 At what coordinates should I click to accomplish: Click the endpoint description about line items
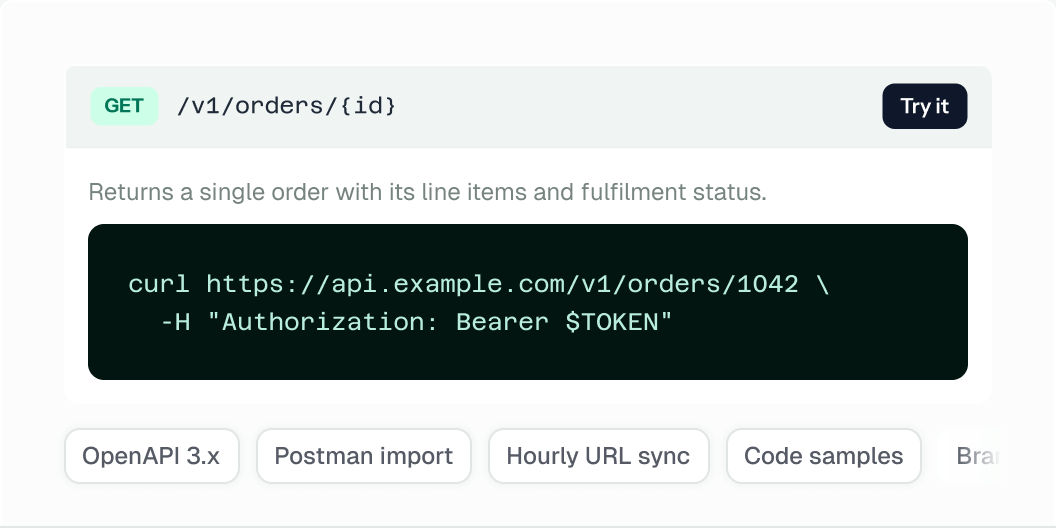click(x=428, y=192)
